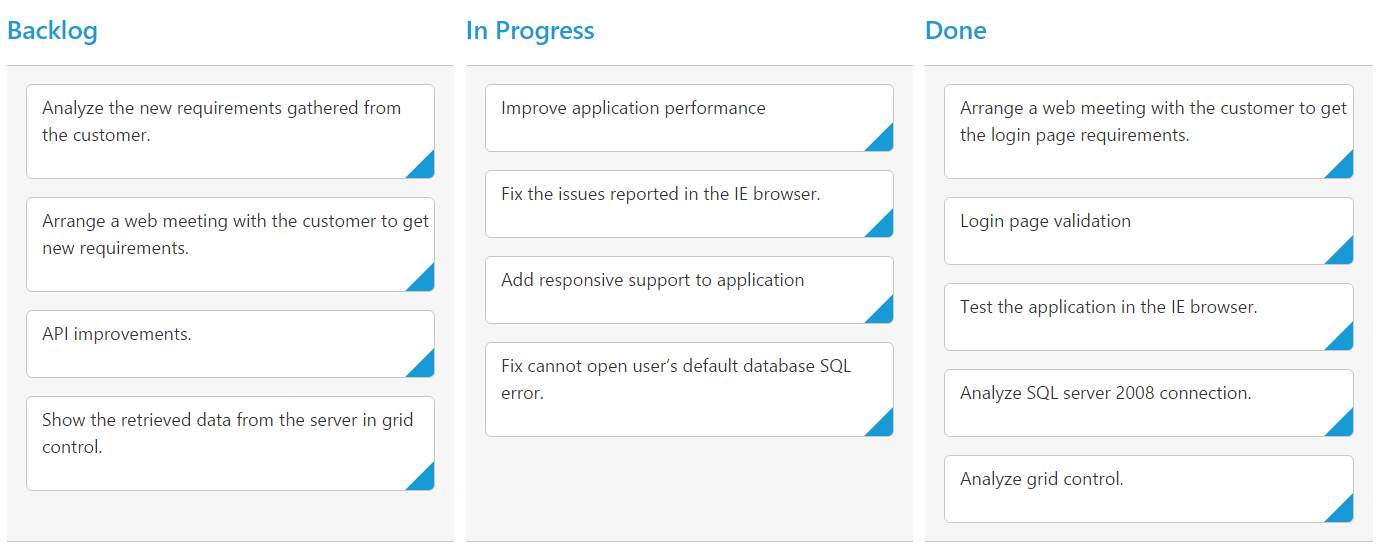The width and height of the screenshot is (1377, 546).
Task: Click corner triangle on 'Show the retrieved data' card
Action: [424, 480]
